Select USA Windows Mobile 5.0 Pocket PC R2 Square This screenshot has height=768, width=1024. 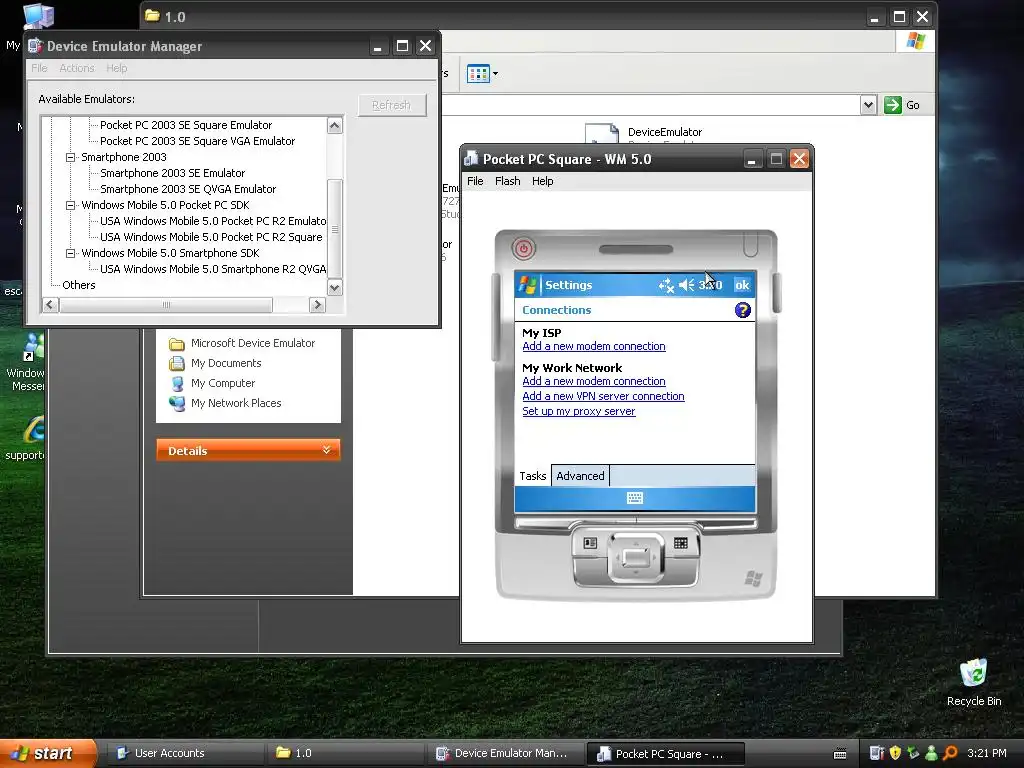point(211,237)
